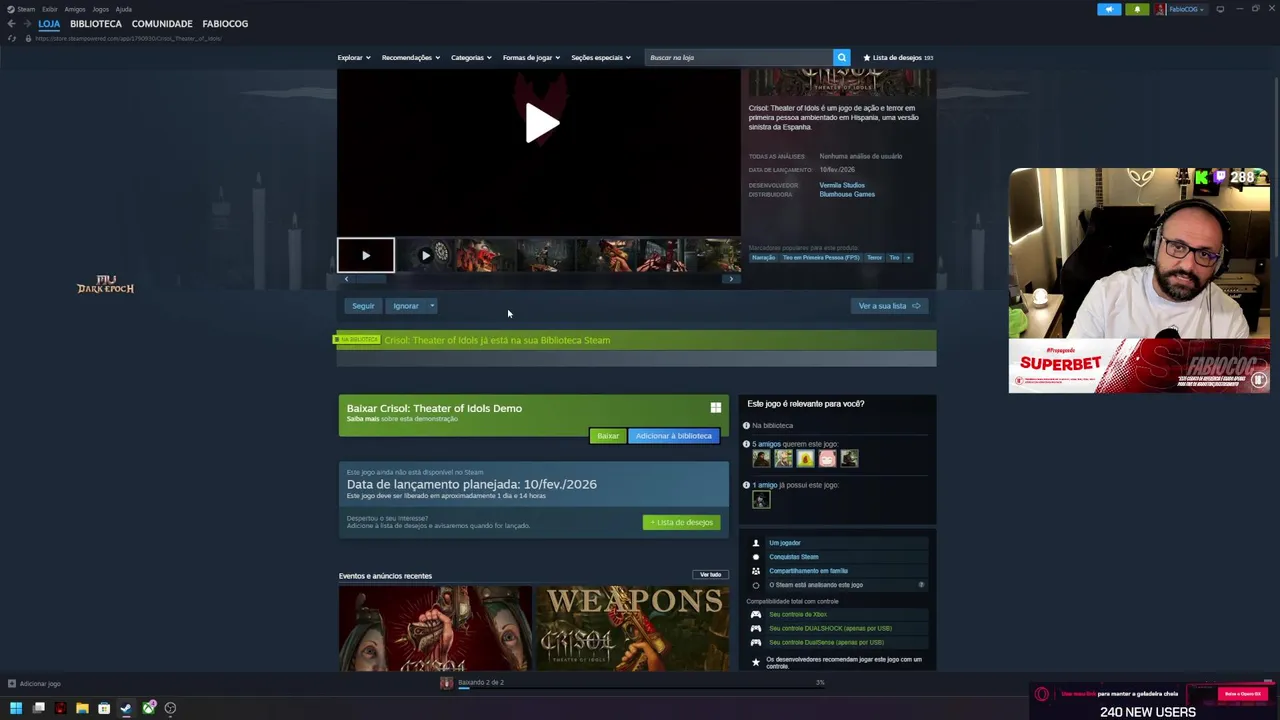Viewport: 1280px width, 720px height.
Task: Open the green notifications bell
Action: tap(1137, 9)
